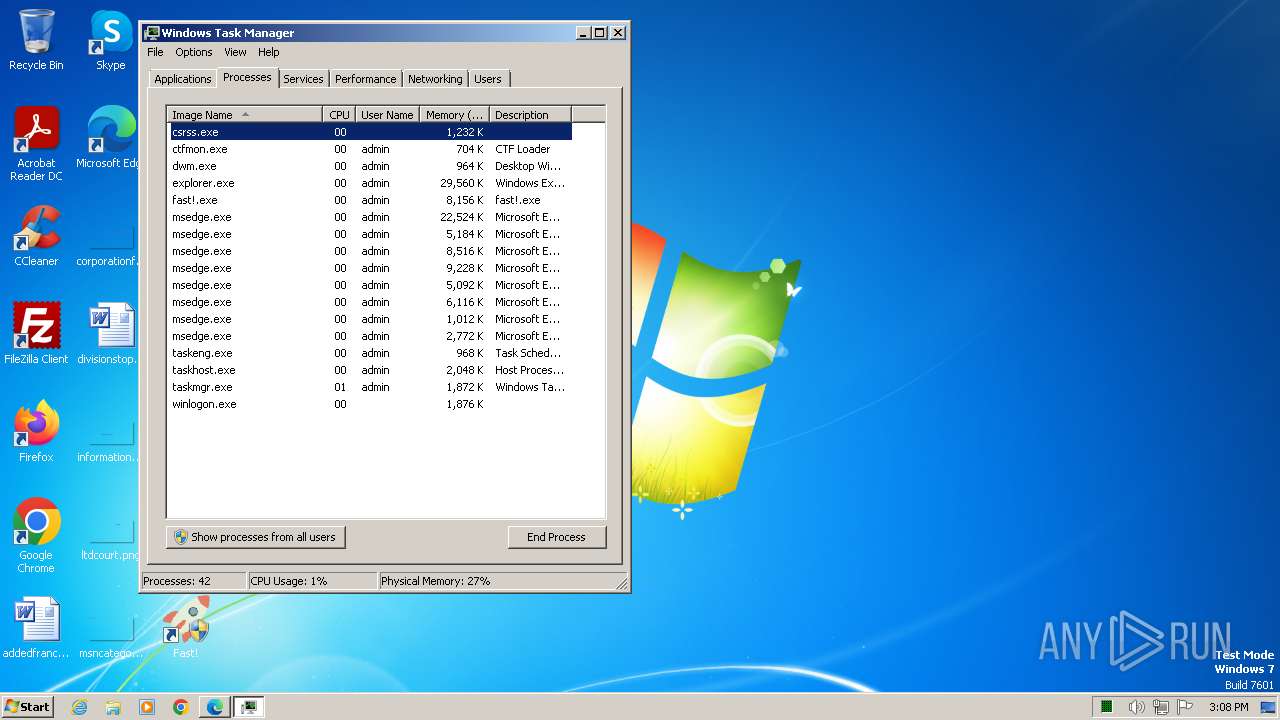Click the End Process button
This screenshot has width=1280, height=720.
click(x=556, y=537)
